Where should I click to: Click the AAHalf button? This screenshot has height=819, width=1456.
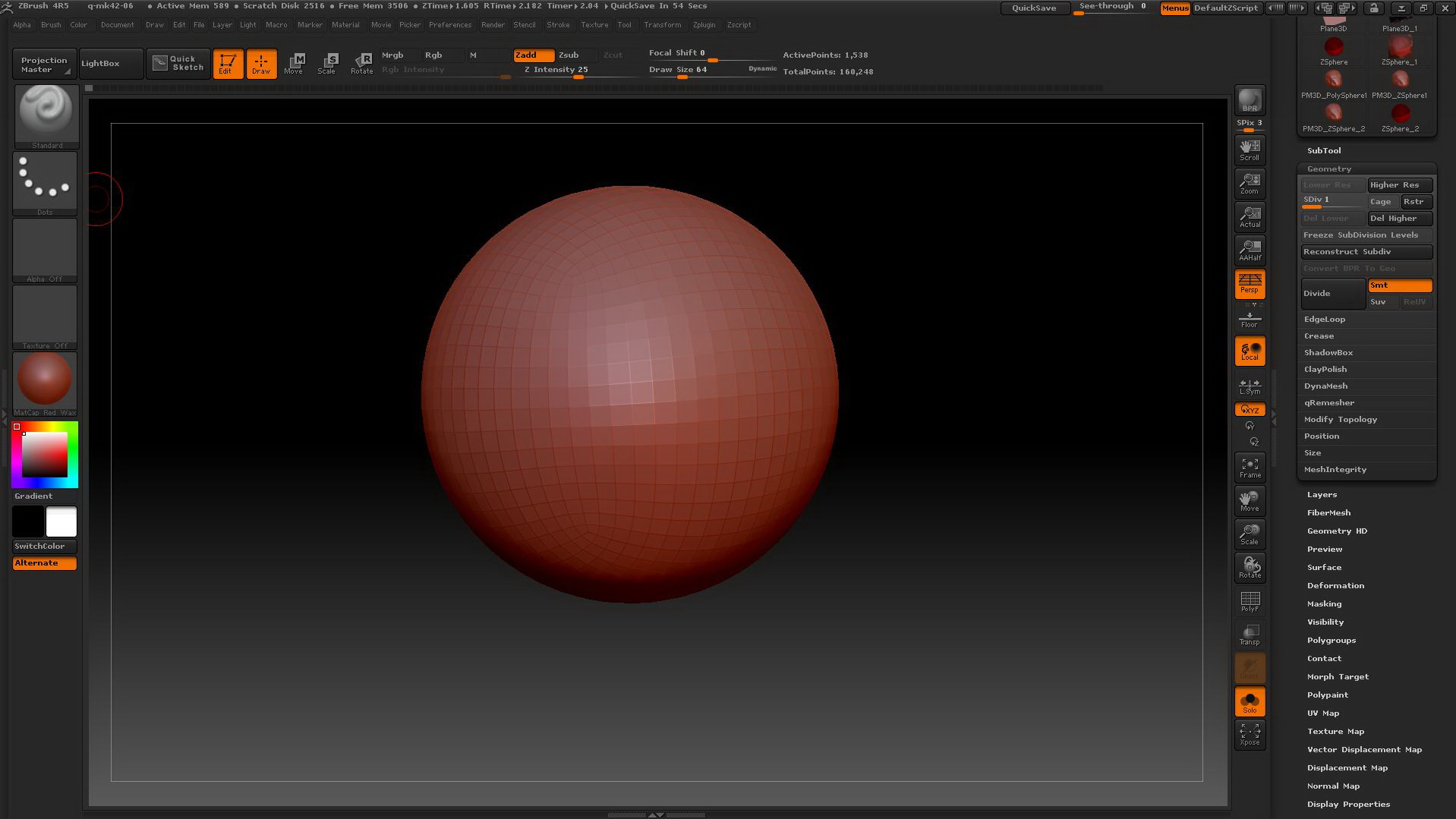click(x=1250, y=250)
